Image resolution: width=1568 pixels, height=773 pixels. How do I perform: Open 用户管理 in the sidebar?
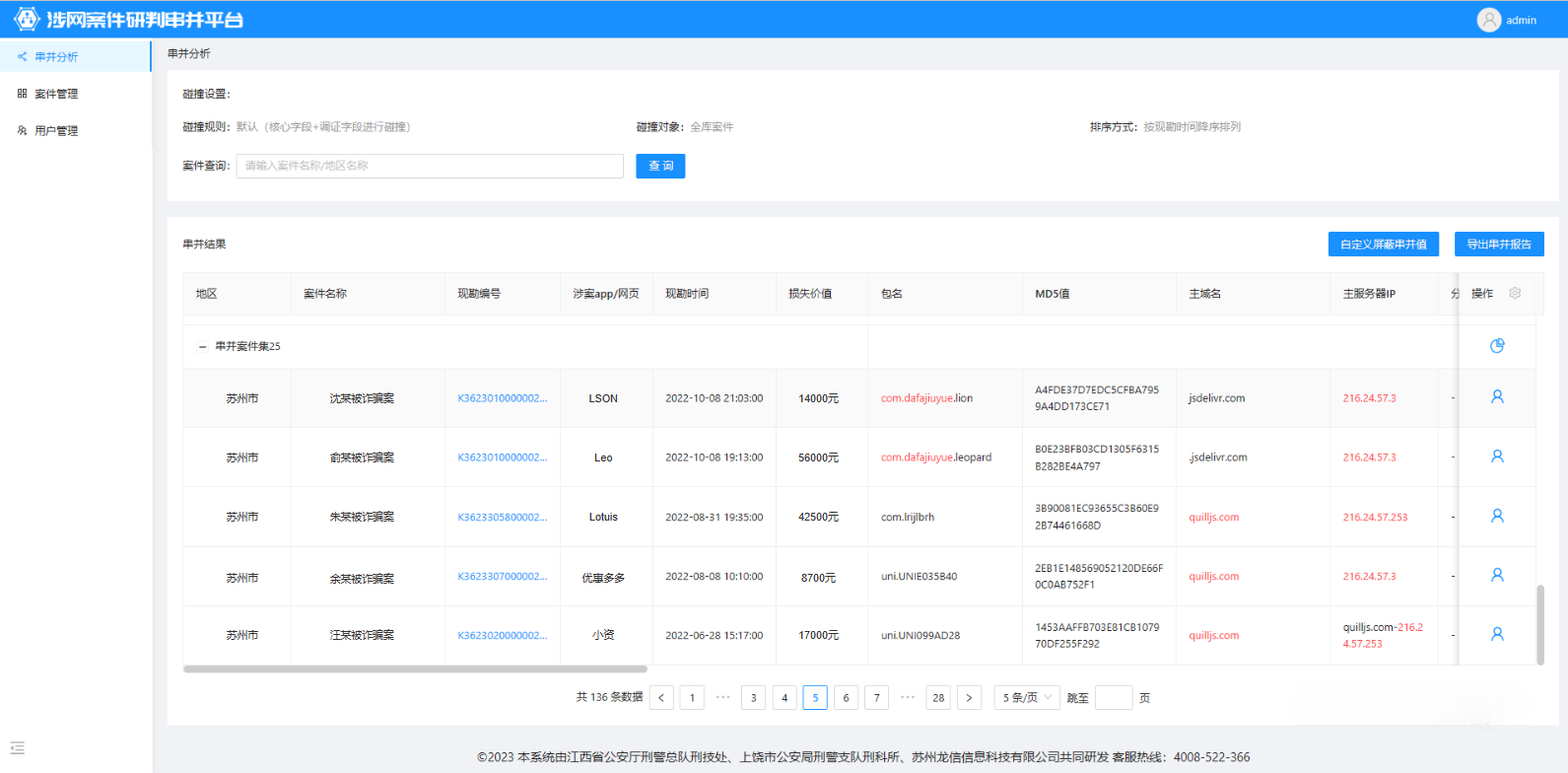coord(56,131)
